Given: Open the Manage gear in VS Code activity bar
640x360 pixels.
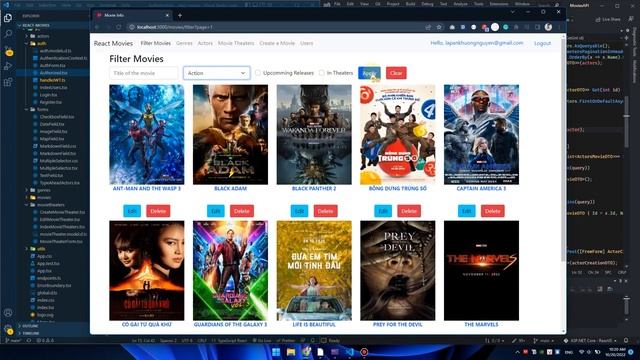Looking at the screenshot, I should 8,328.
